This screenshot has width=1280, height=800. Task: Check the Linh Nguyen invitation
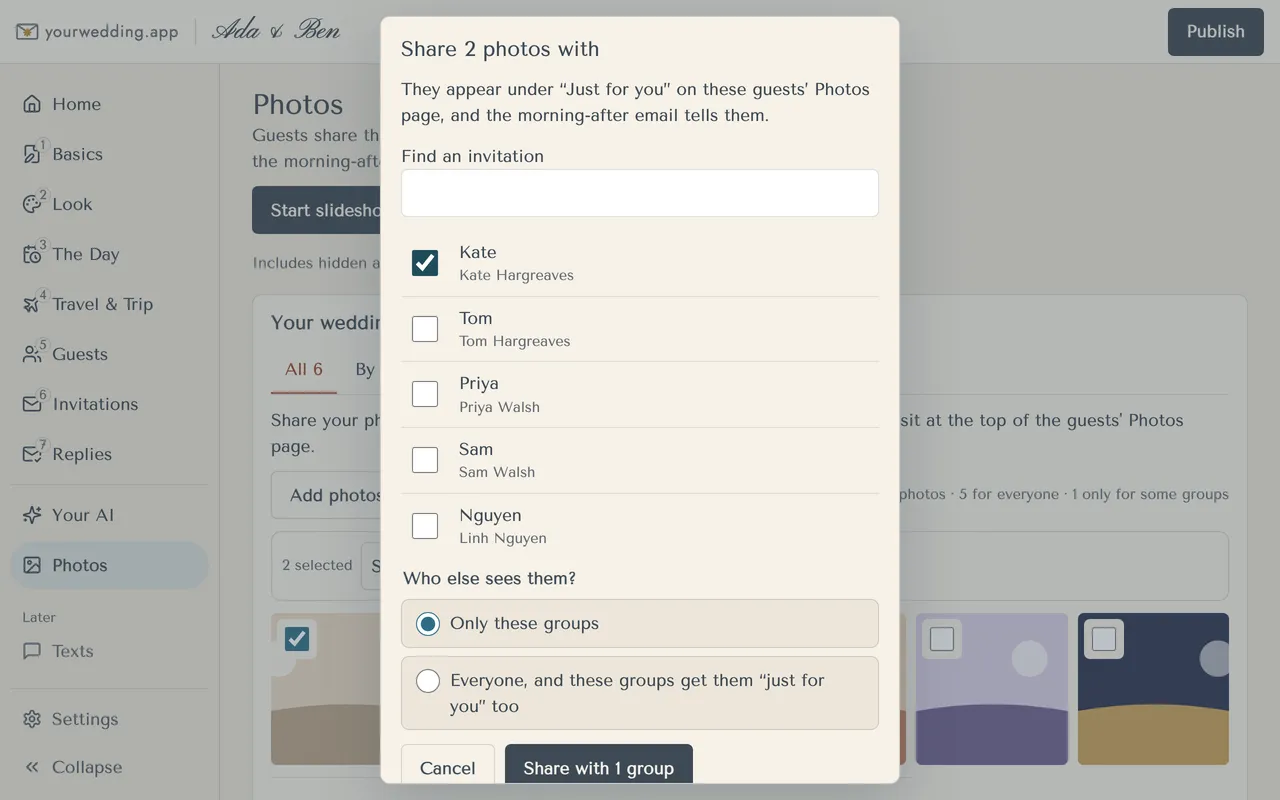coord(425,526)
